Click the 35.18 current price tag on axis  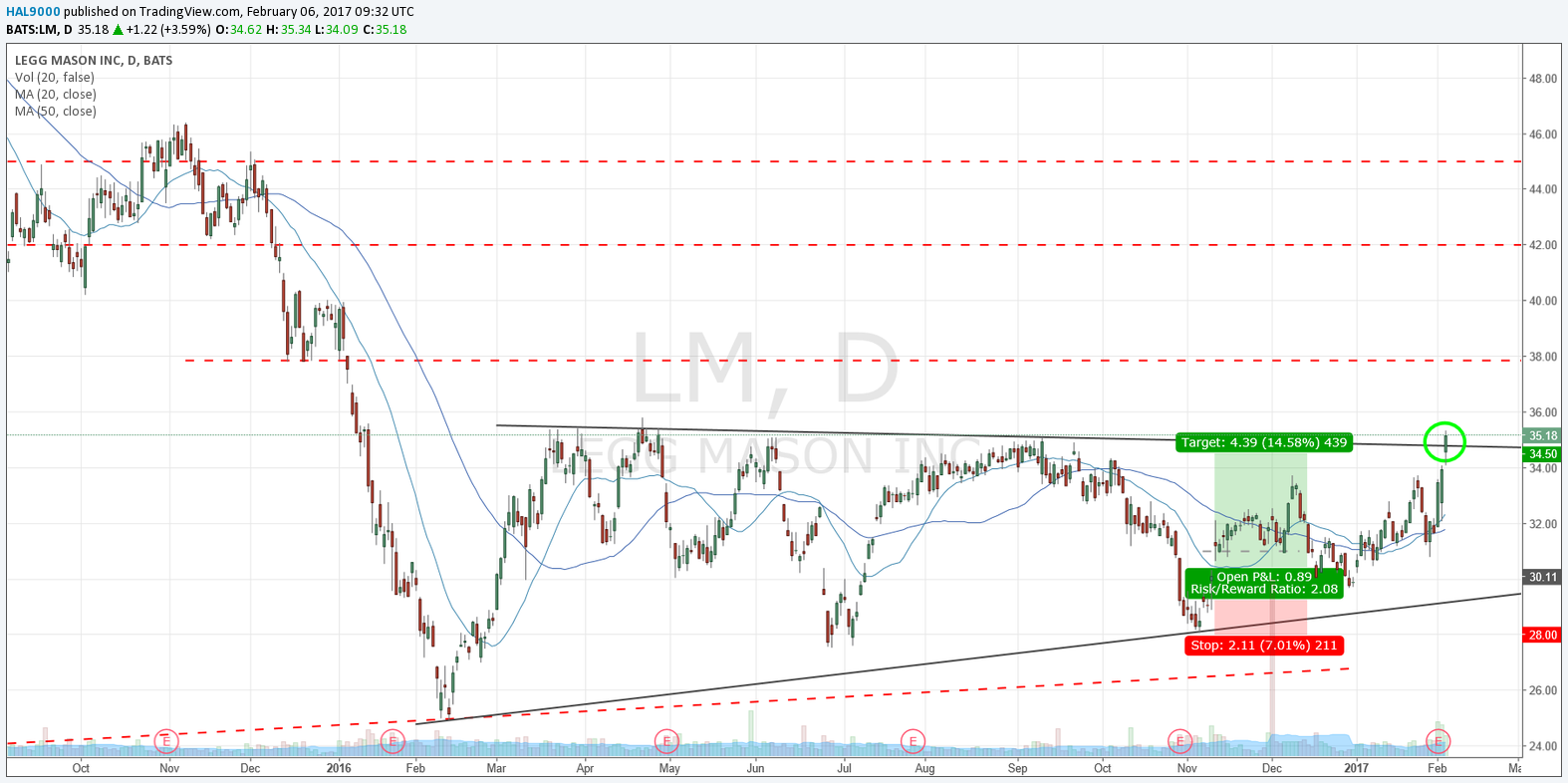(x=1543, y=435)
